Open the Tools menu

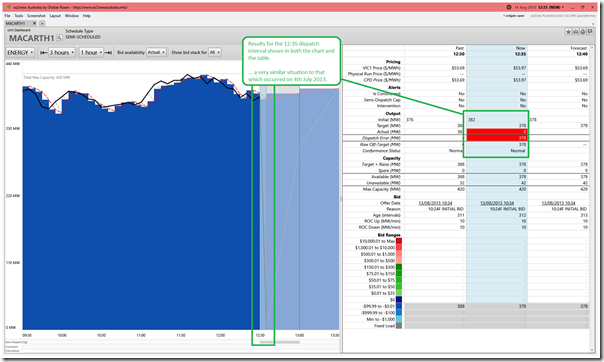19,16
